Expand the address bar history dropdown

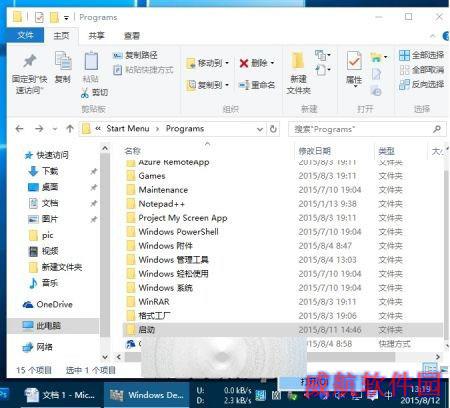click(x=260, y=129)
